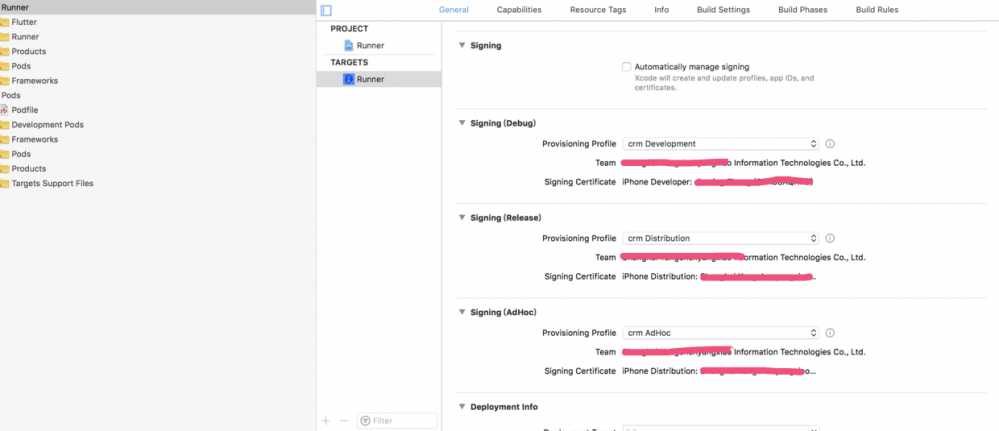
Task: Select the Flutter folder icon
Action: click(x=5, y=22)
